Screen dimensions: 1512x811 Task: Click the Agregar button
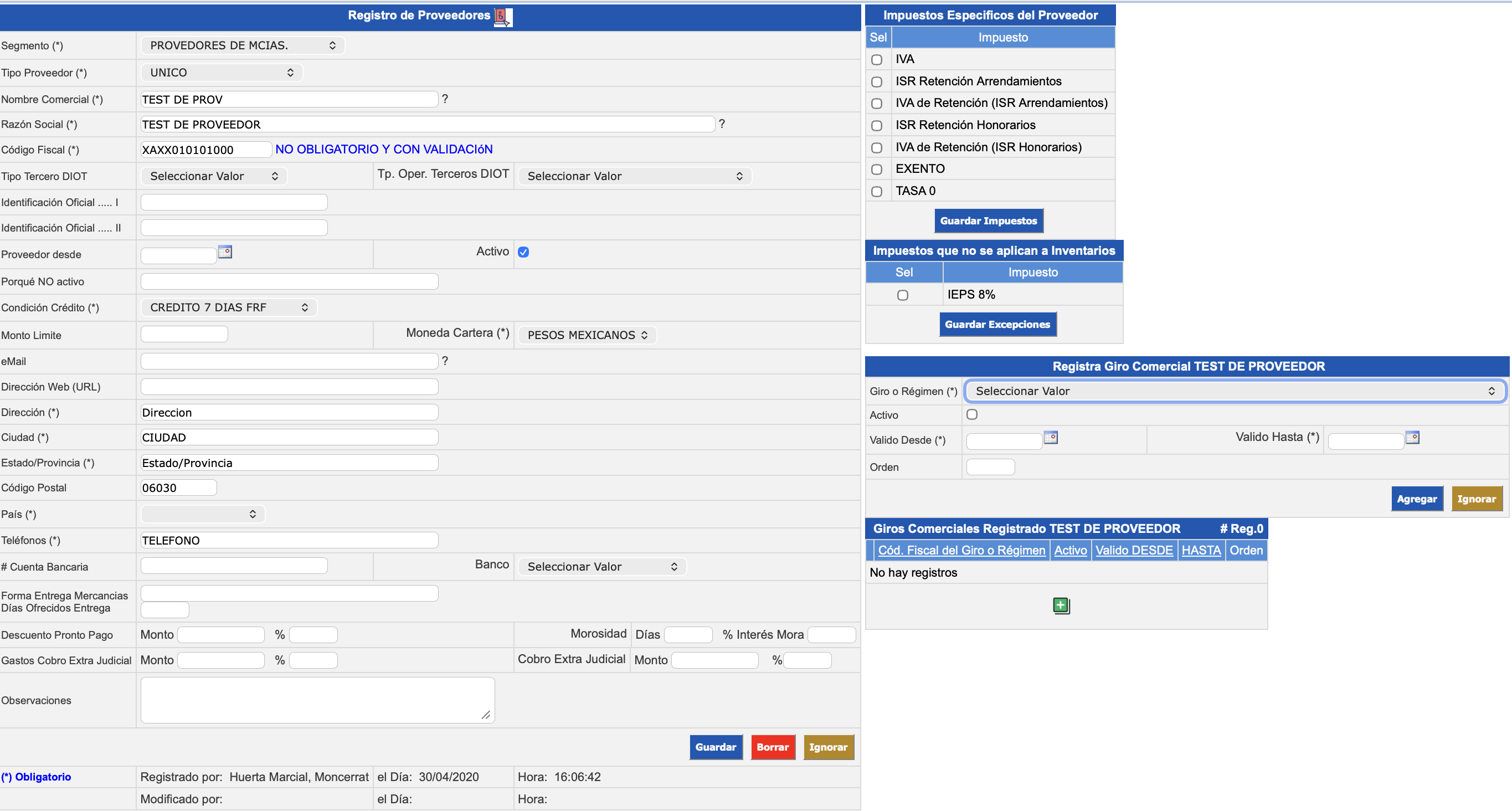[1416, 499]
